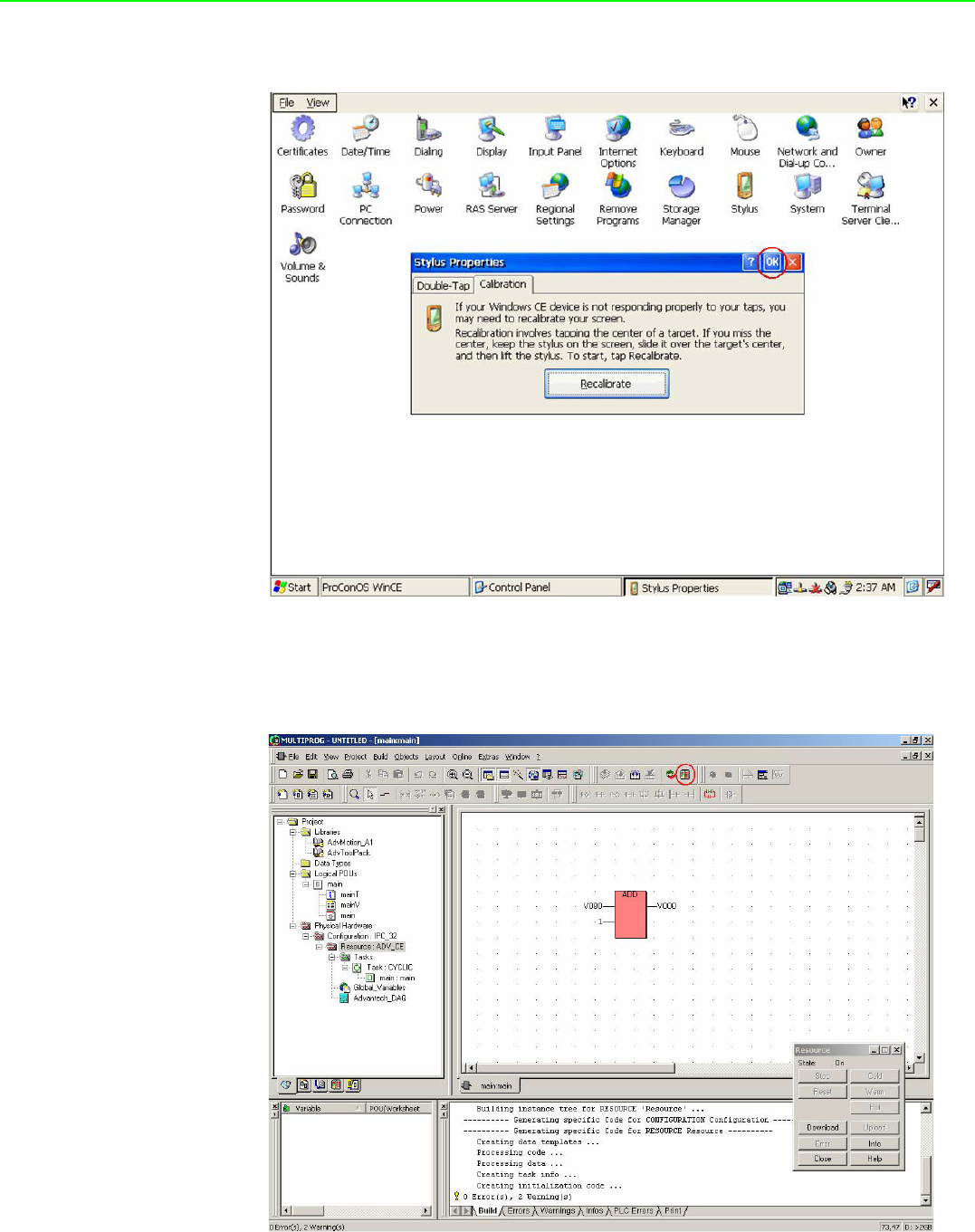This screenshot has height=1232, width=975.
Task: Open the Power applet
Action: pos(428,194)
